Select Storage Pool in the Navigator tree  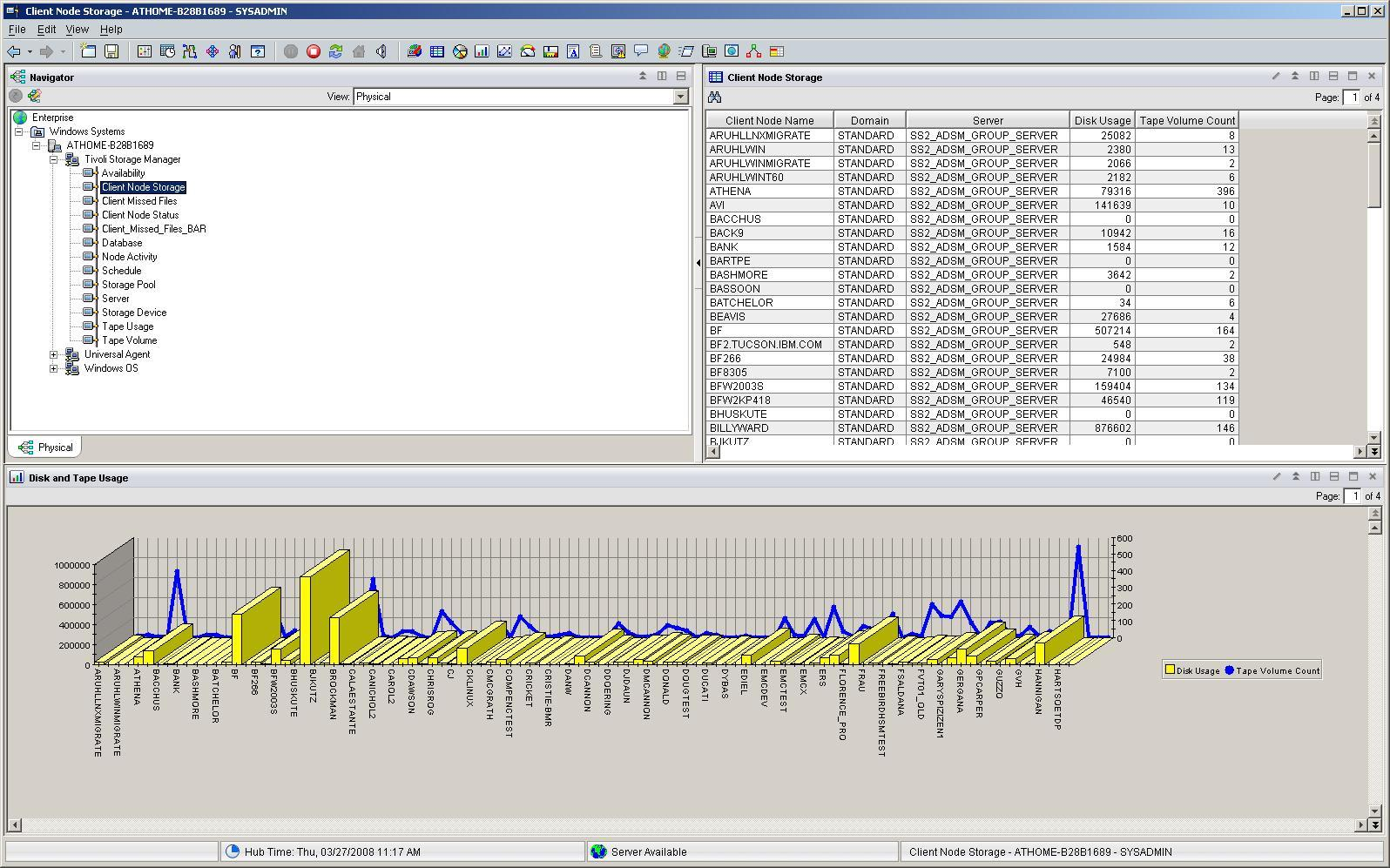tap(129, 285)
